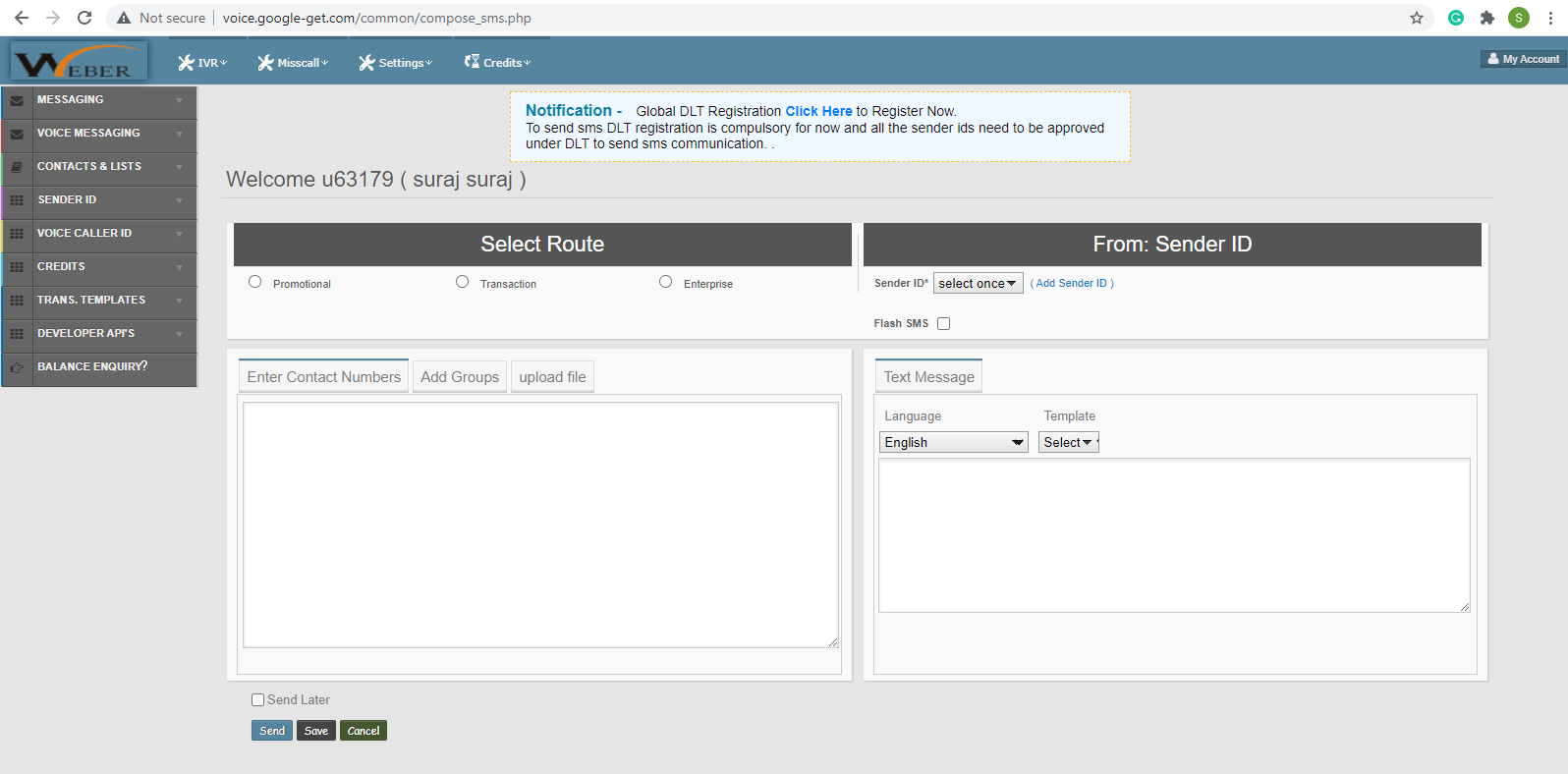Switch to the Add Groups tab
Image resolution: width=1568 pixels, height=774 pixels.
tap(460, 377)
